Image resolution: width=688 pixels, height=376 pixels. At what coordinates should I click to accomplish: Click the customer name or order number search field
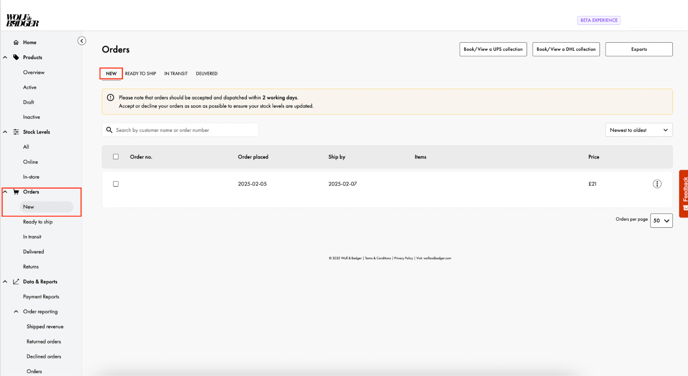180,130
